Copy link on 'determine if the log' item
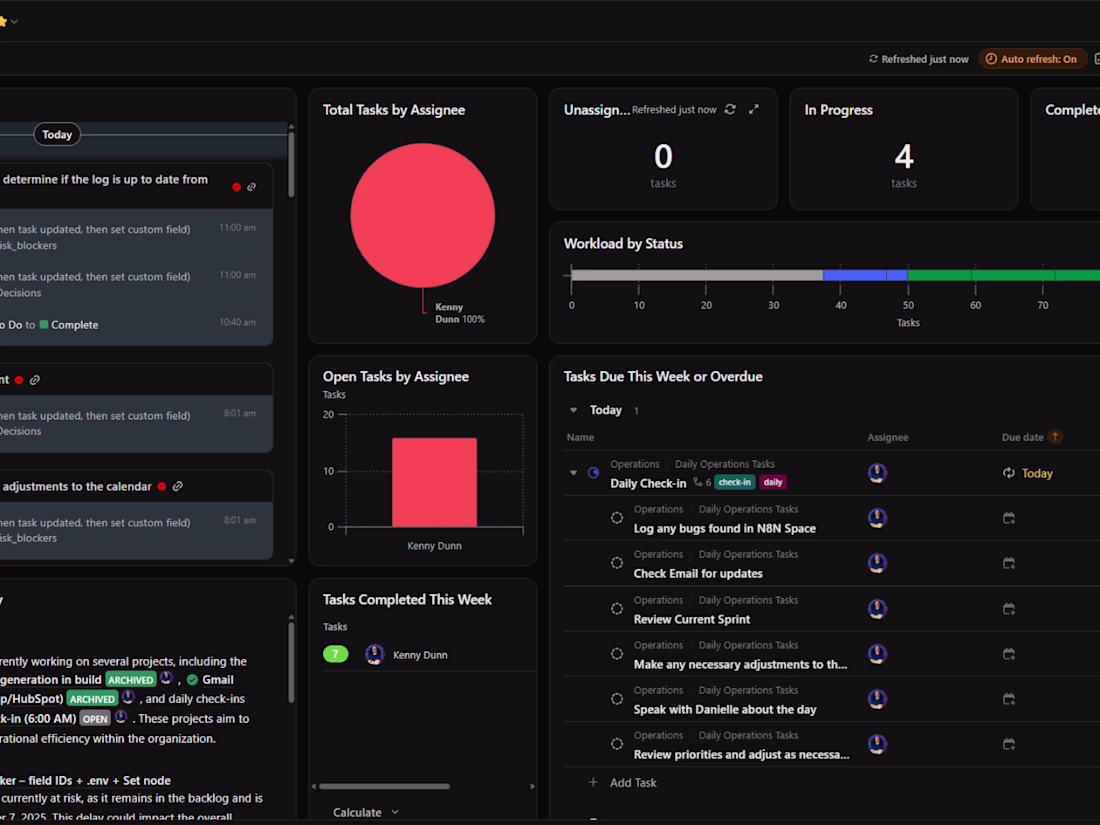Viewport: 1100px width, 825px height. tap(251, 187)
